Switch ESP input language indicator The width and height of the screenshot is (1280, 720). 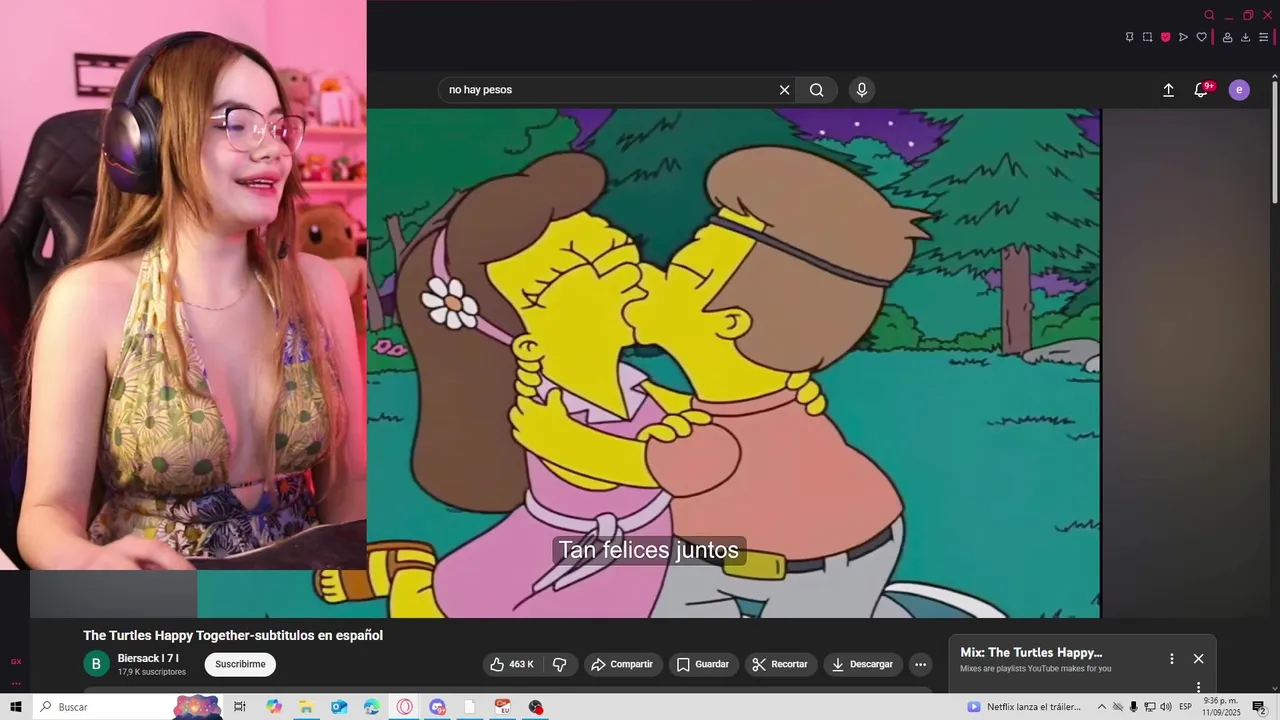click(1186, 707)
